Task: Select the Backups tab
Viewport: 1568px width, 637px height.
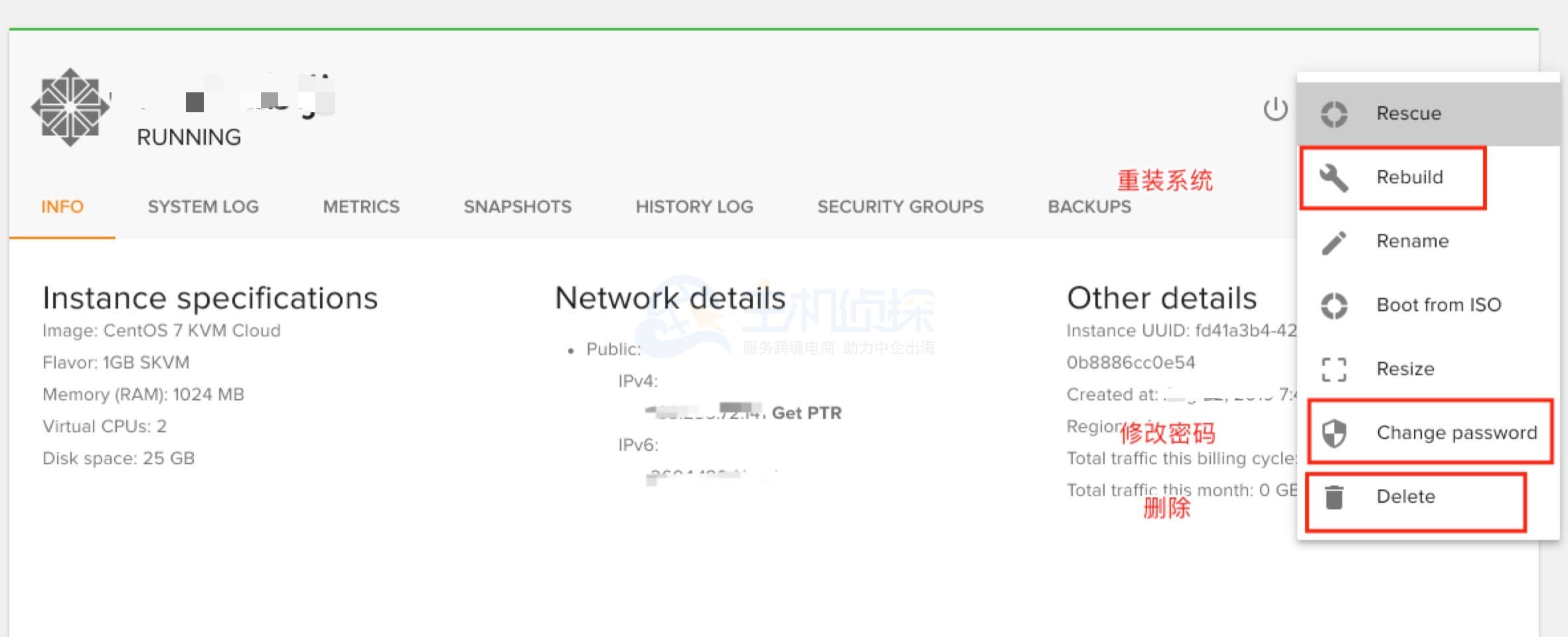Action: coord(1089,207)
